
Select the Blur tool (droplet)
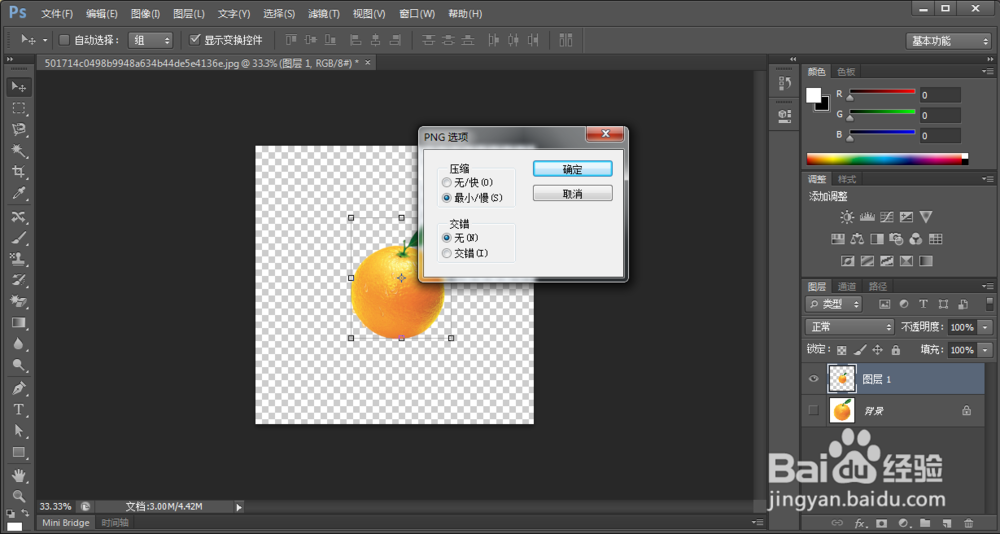tap(18, 344)
